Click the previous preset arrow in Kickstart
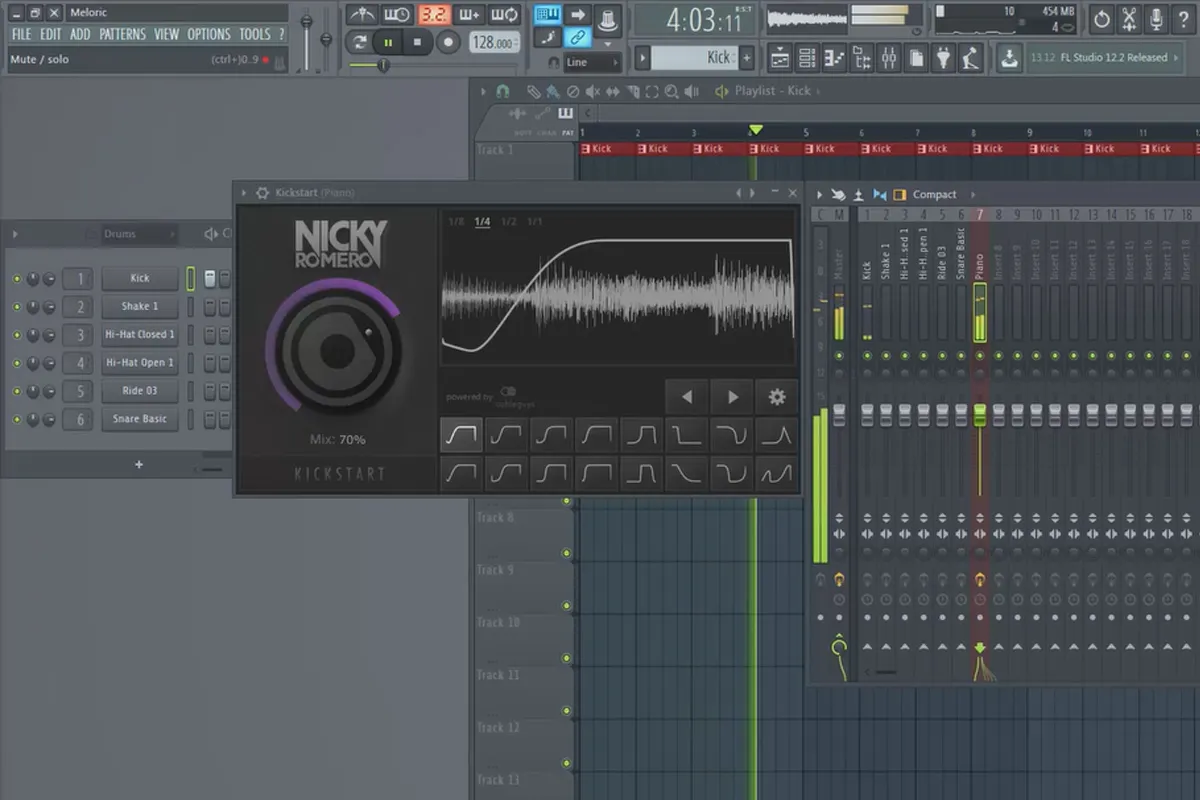The height and width of the screenshot is (800, 1200). pyautogui.click(x=686, y=397)
